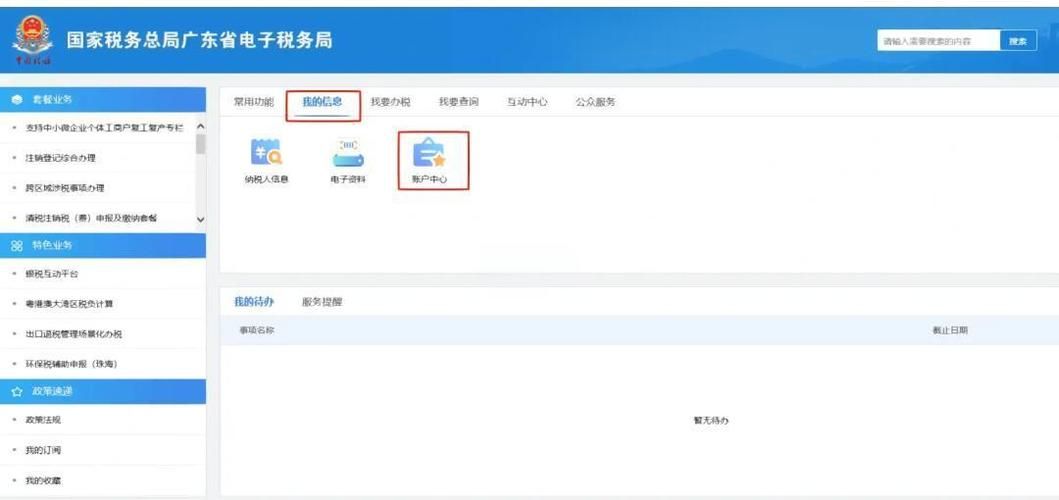Switch to 公众服务 tab
The image size is (1059, 500).
[595, 102]
